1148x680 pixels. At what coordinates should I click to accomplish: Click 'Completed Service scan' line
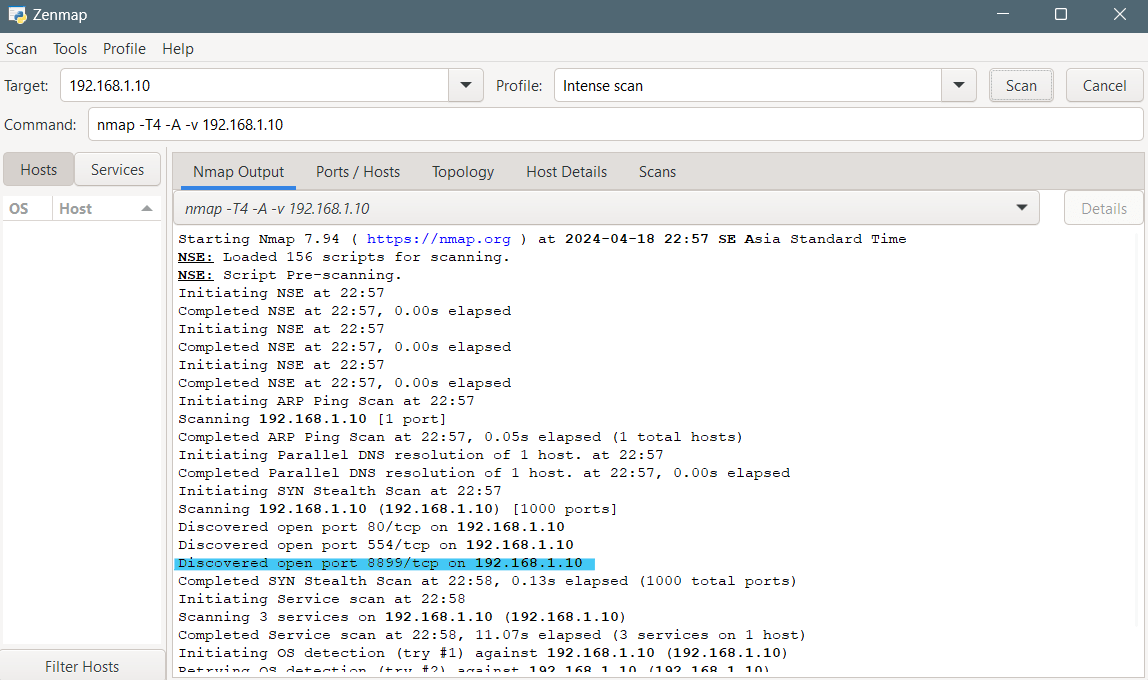491,635
